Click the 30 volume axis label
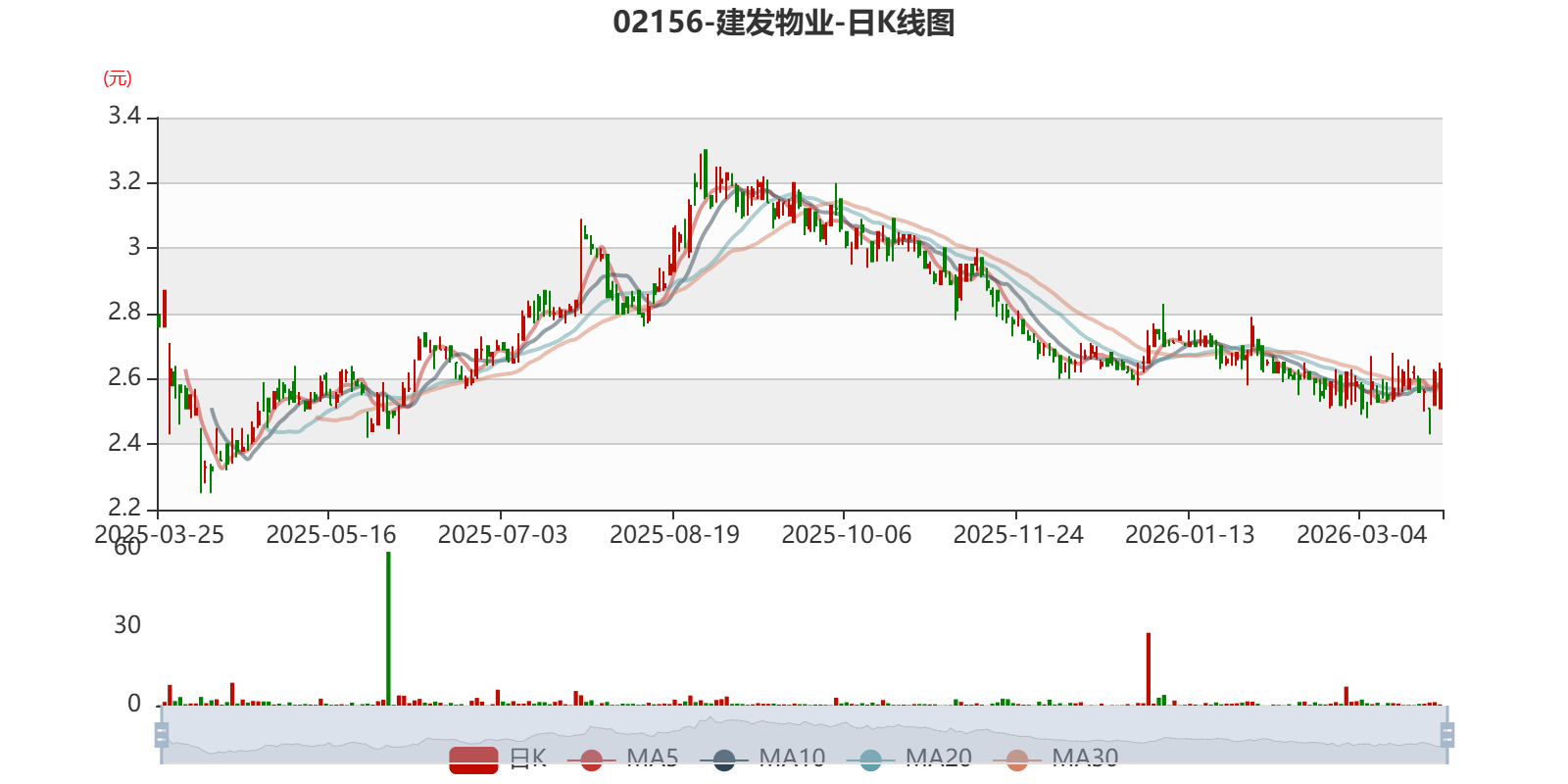 point(127,625)
